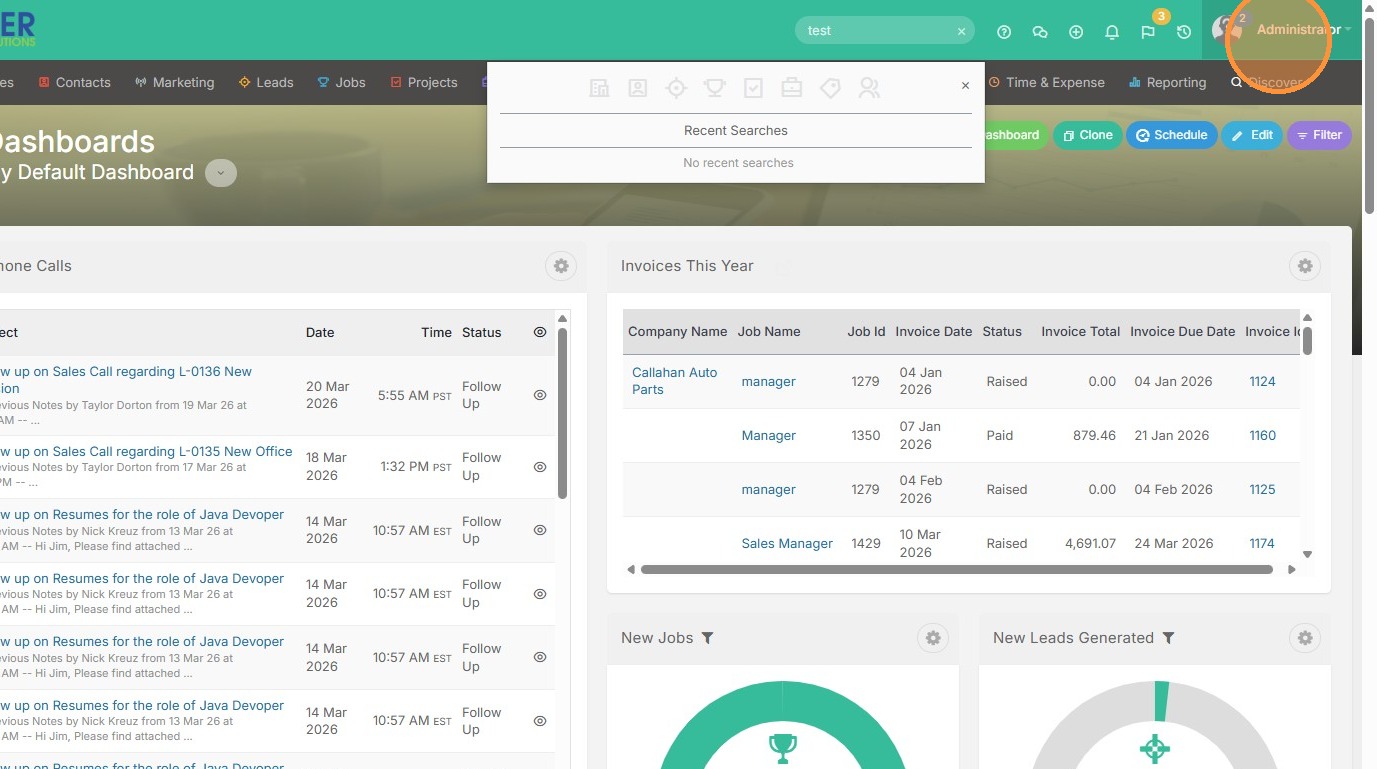This screenshot has height=769, width=1377.
Task: Filter search by the tag icon
Action: [830, 88]
